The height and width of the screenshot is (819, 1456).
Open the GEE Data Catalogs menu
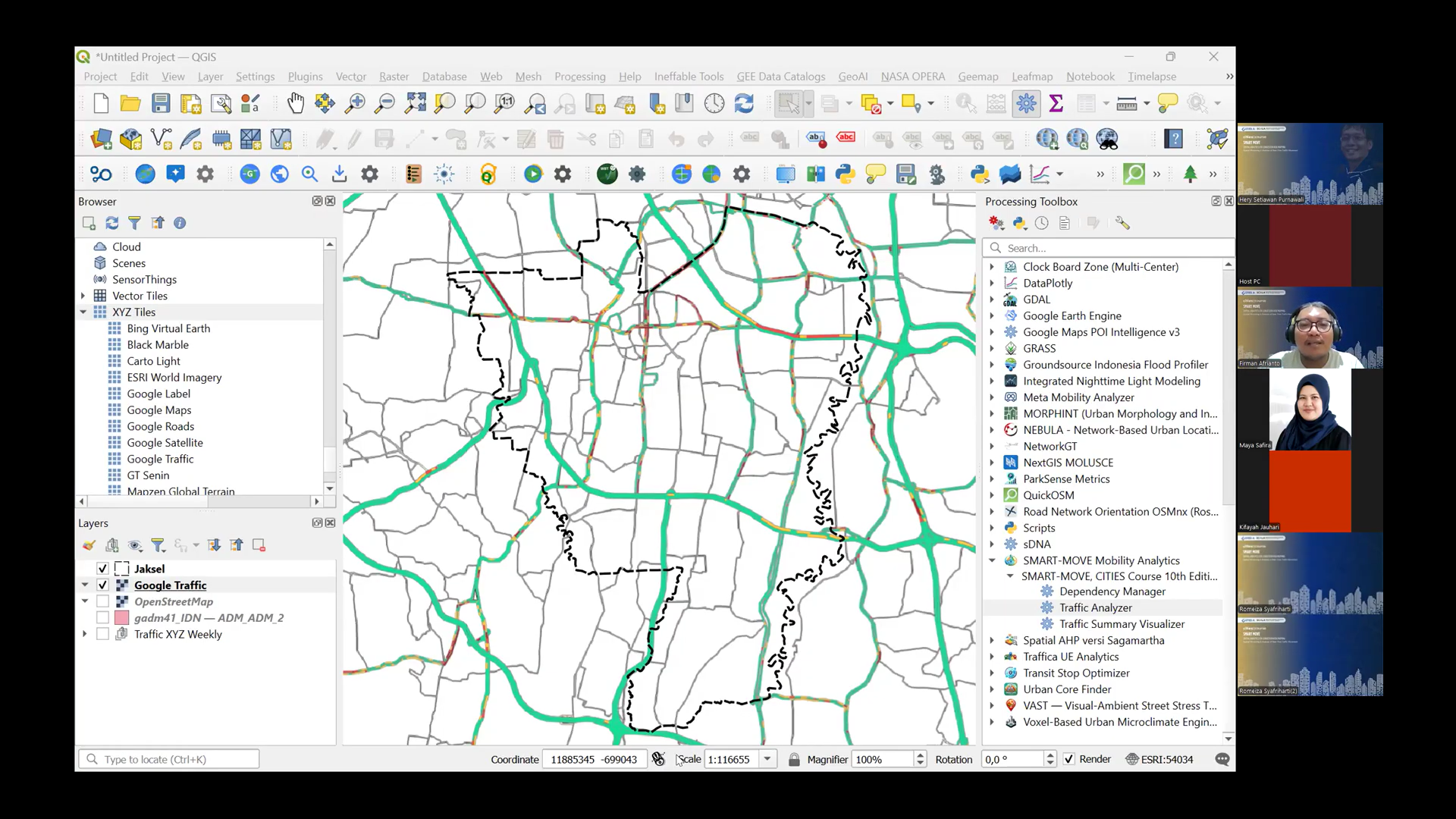point(780,77)
